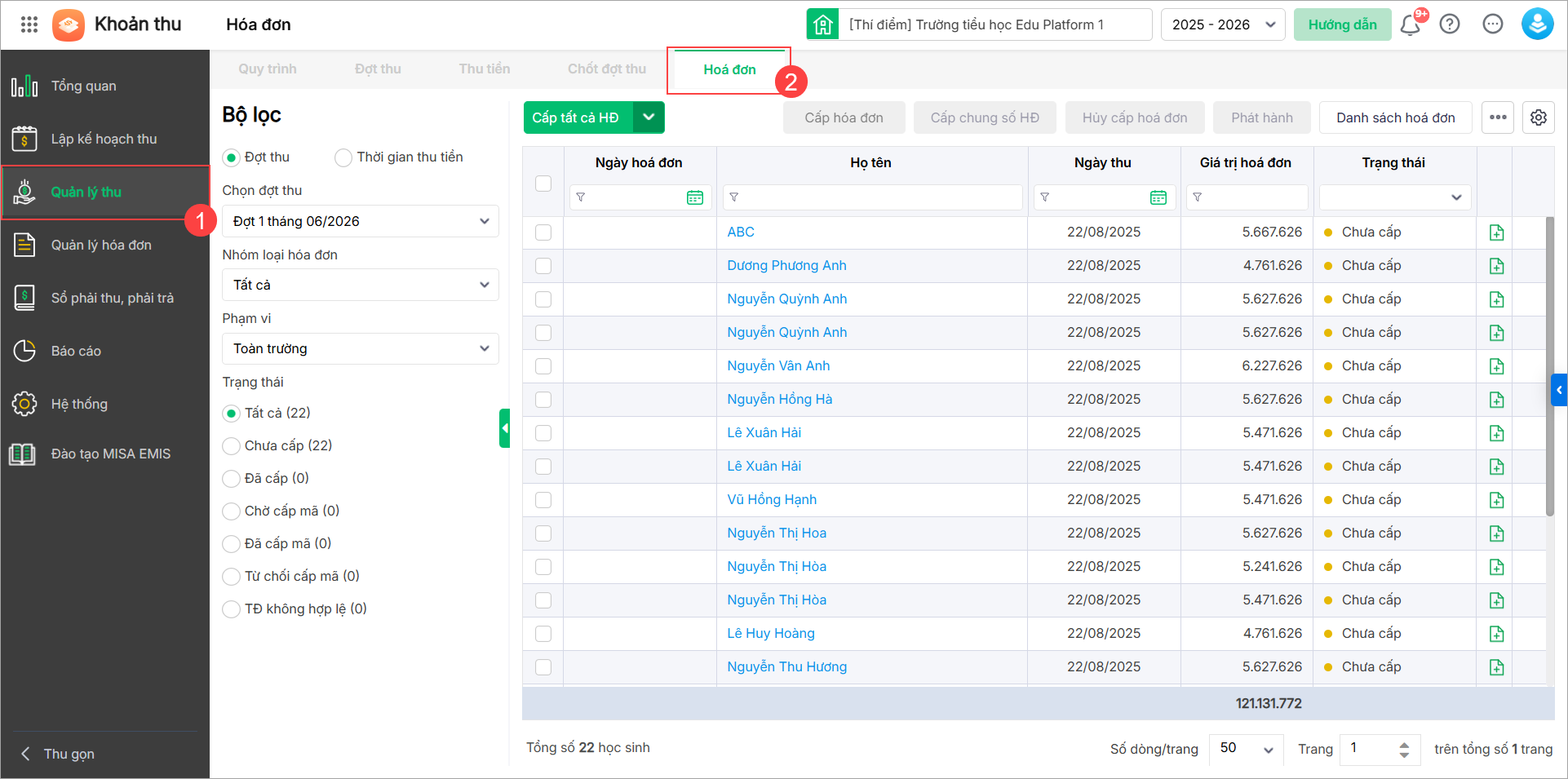Collapse the filter panel with green arrow

505,428
